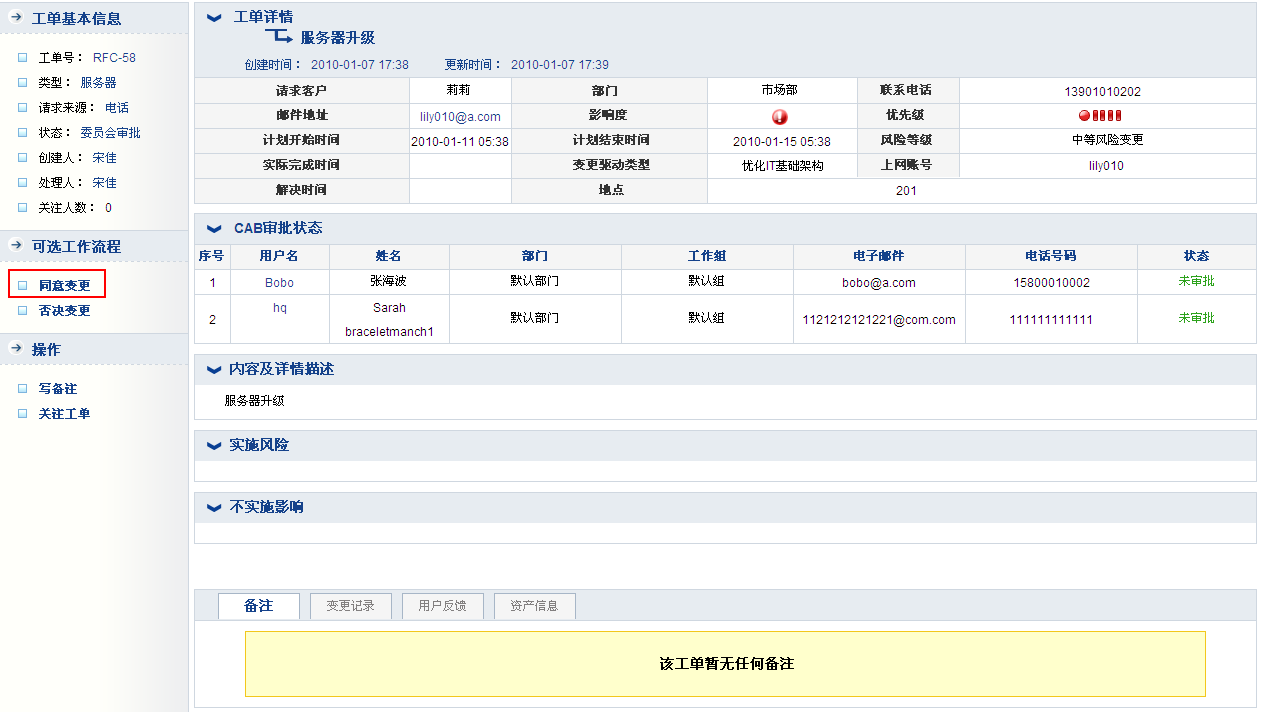Click arrow icon beside 可选工作流程 header

[15, 246]
